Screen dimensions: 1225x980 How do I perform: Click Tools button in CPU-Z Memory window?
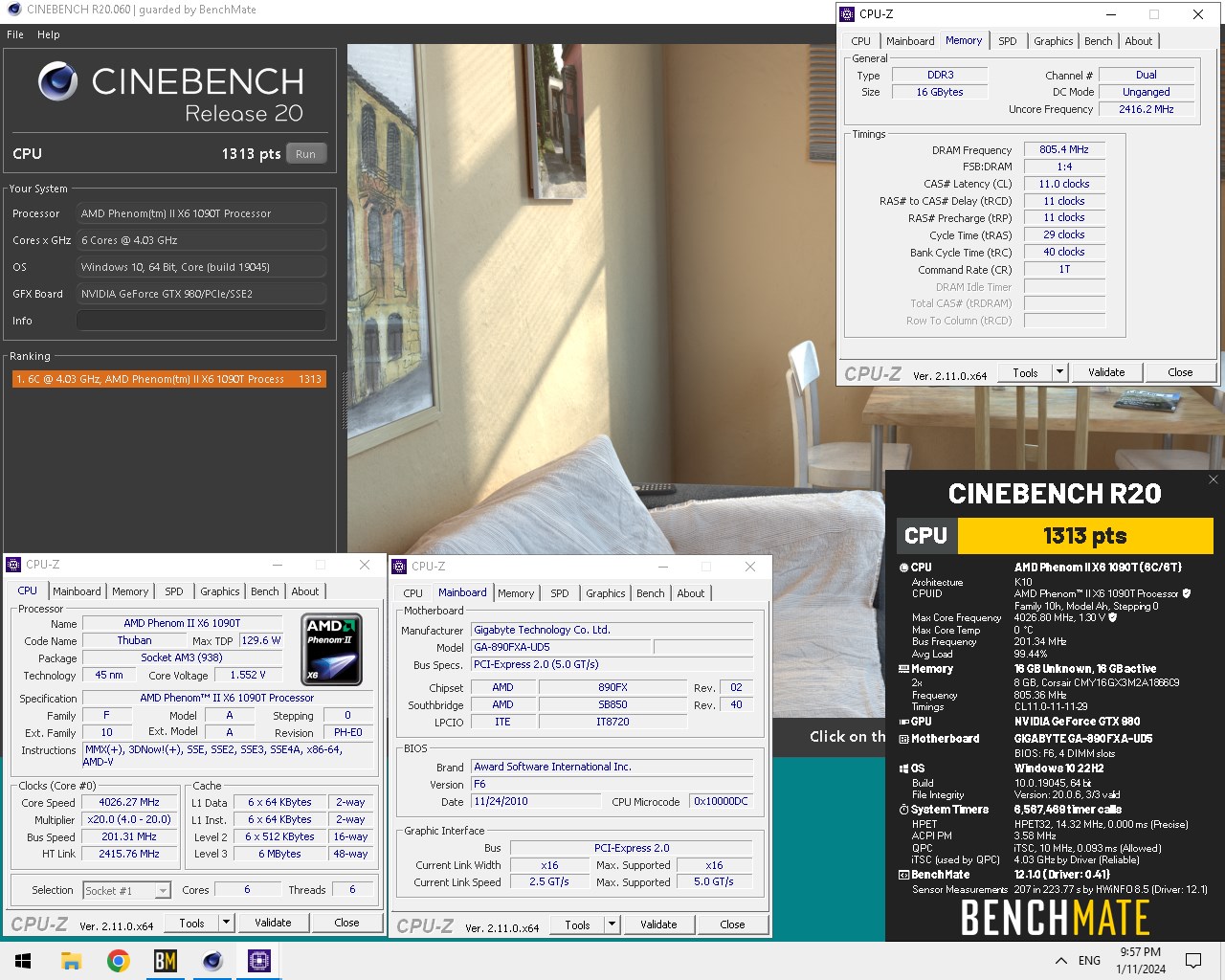pos(1025,372)
